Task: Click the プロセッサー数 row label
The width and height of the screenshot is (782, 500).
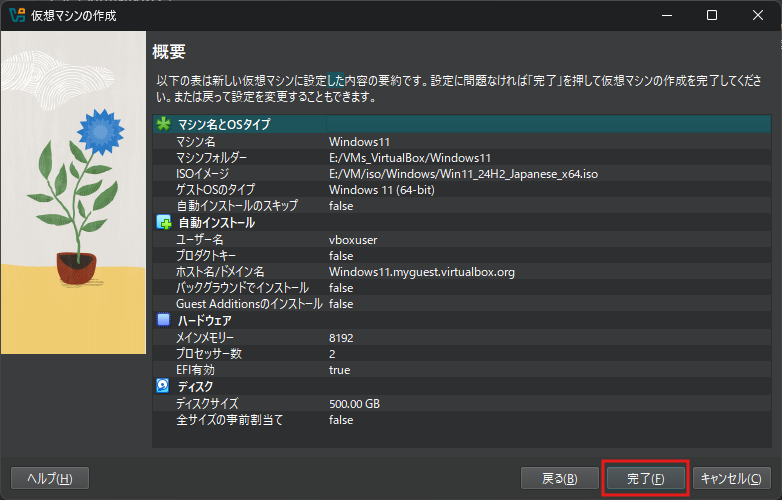Action: pos(209,353)
